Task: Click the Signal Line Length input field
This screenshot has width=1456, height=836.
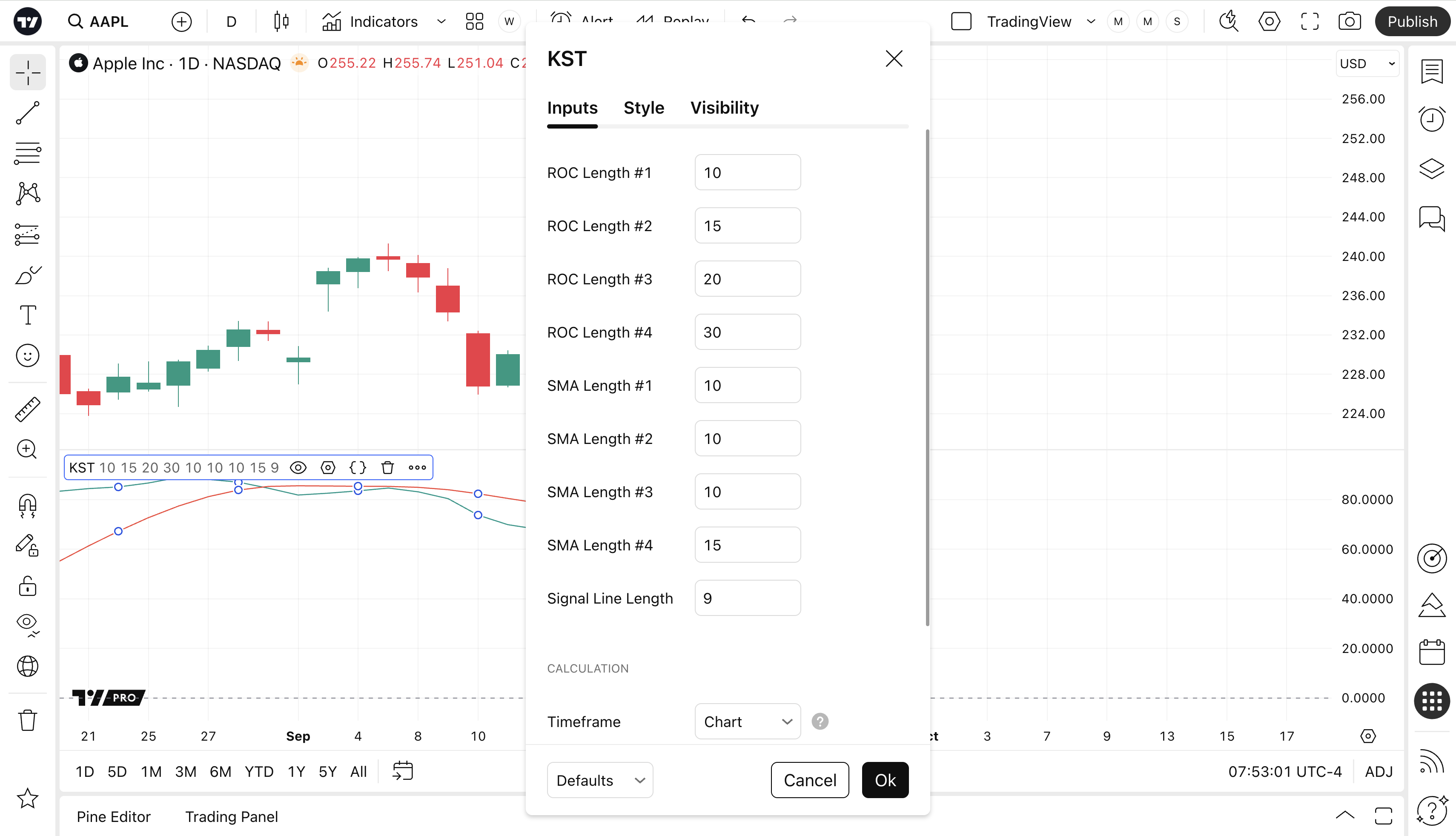Action: [748, 598]
